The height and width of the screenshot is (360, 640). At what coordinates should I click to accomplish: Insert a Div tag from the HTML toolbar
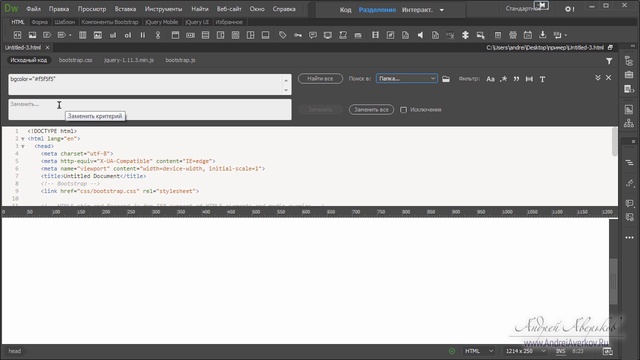click(x=17, y=36)
